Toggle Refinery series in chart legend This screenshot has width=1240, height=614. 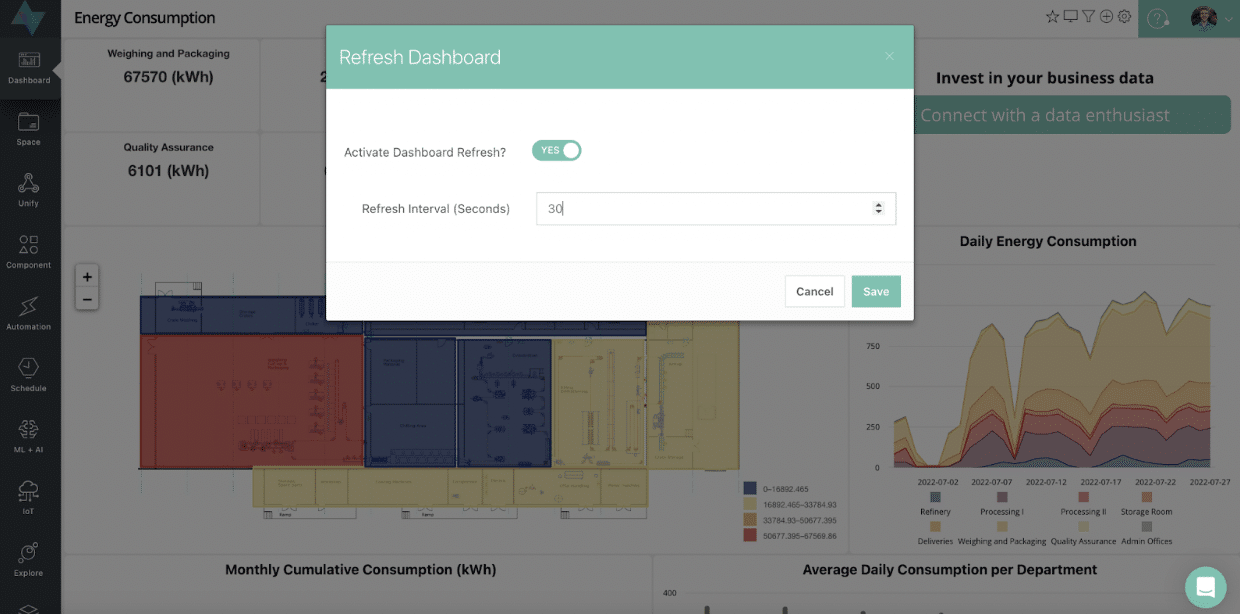coord(935,503)
